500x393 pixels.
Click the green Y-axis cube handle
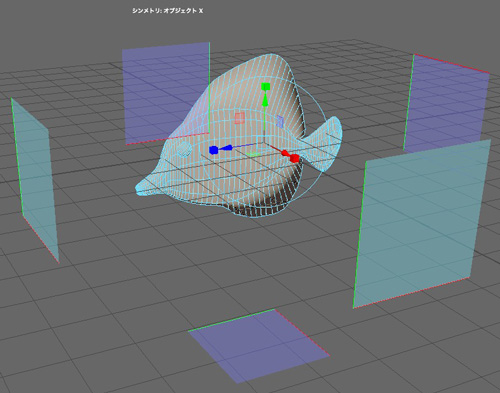click(265, 87)
